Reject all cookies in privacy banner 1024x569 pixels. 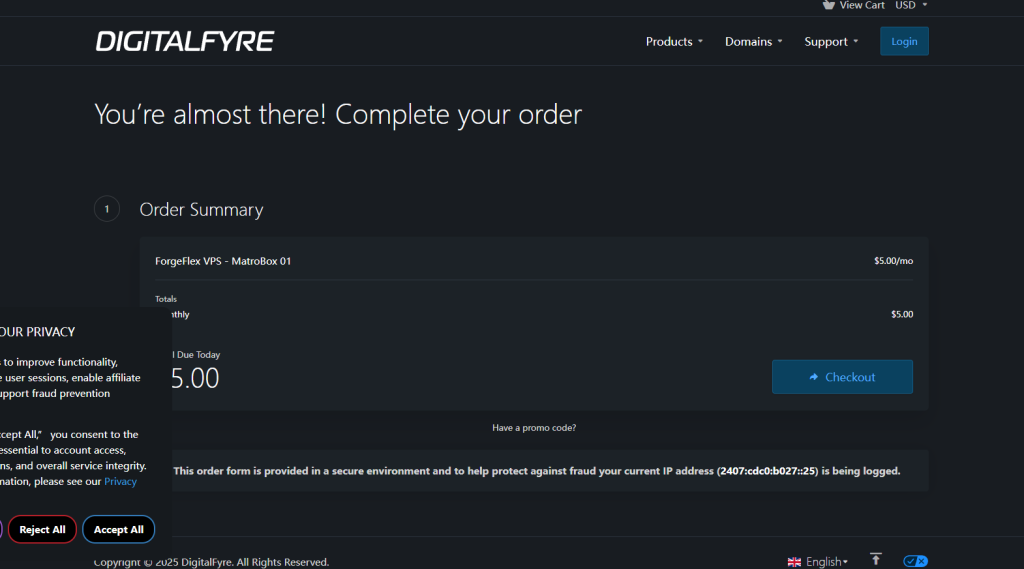click(42, 530)
